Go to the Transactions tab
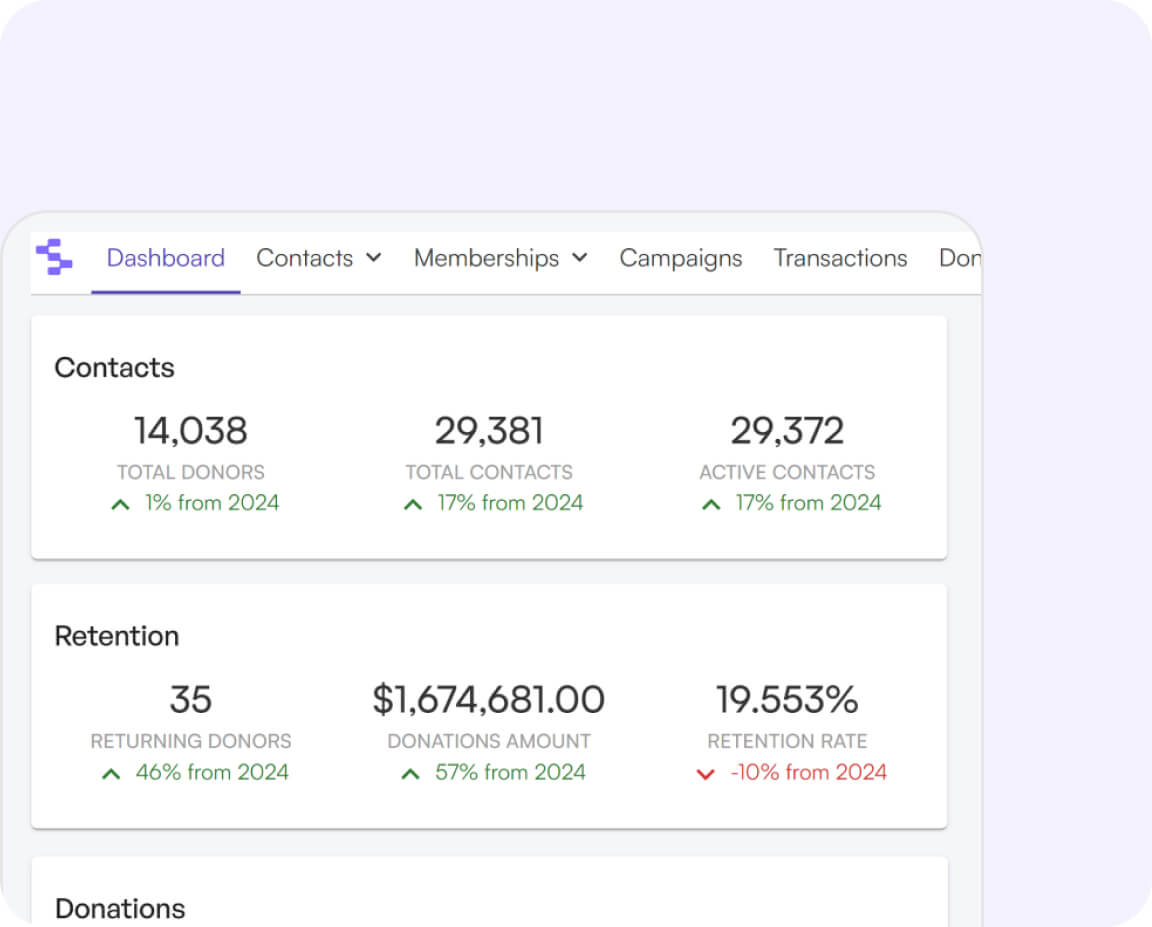The width and height of the screenshot is (1152, 927). [840, 258]
